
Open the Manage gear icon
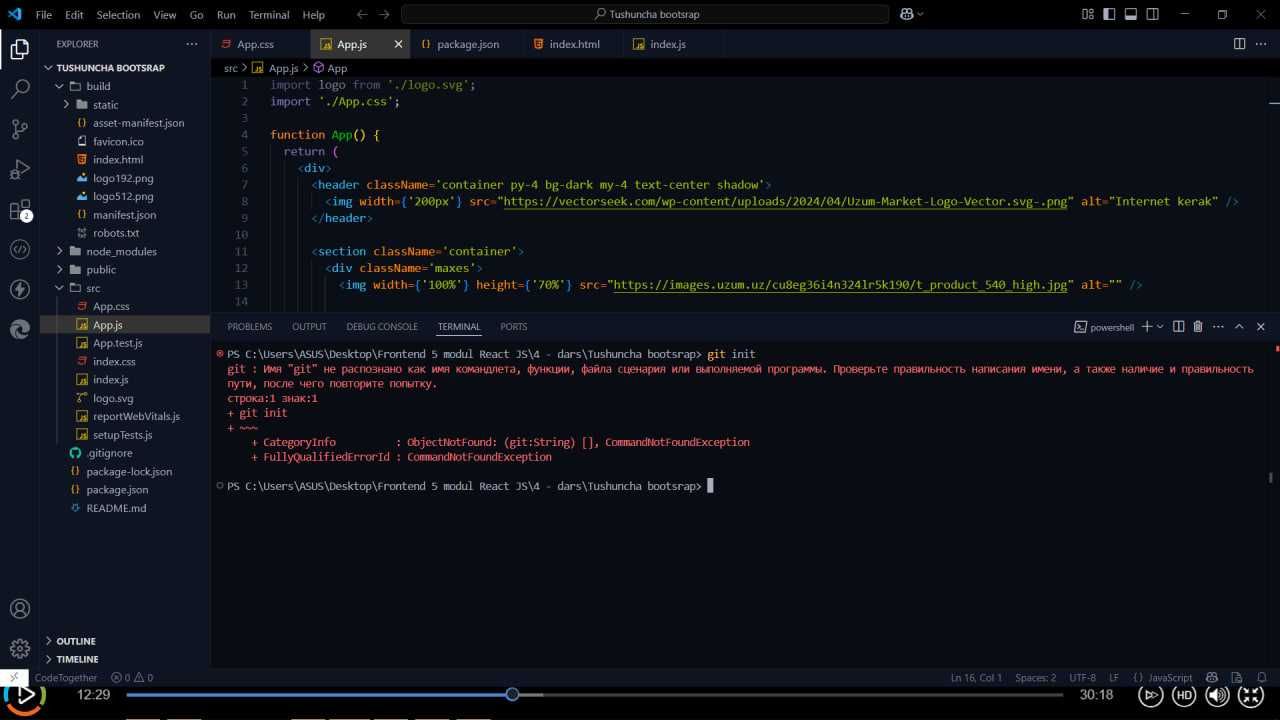coord(19,649)
